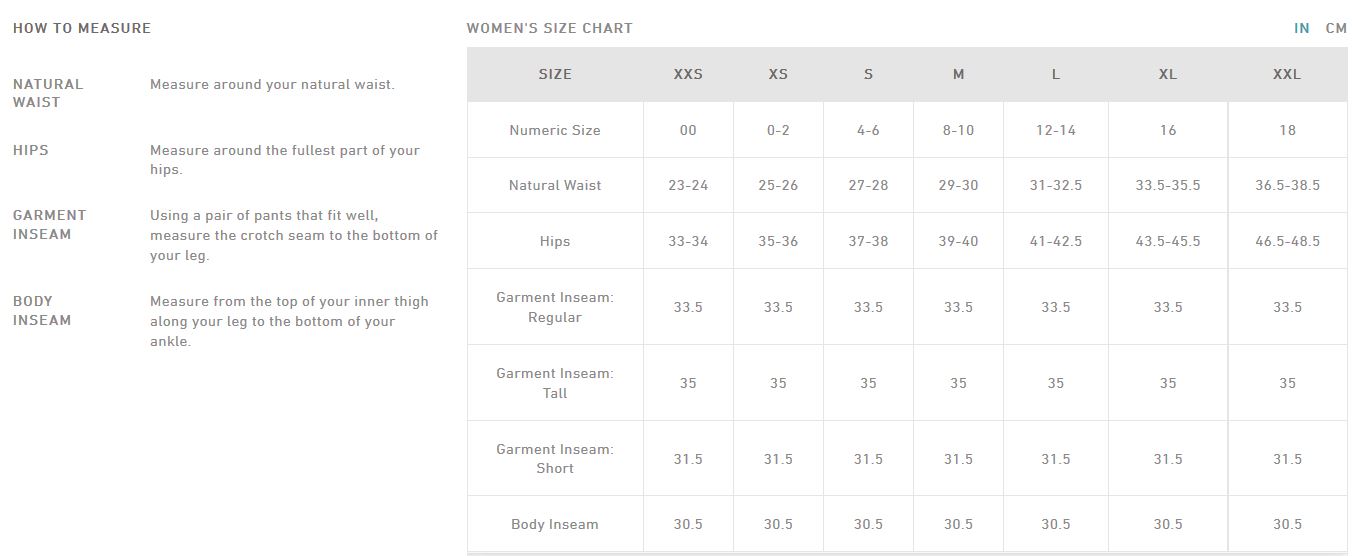The image size is (1352, 556).
Task: Switch units to IN
Action: click(x=1301, y=28)
